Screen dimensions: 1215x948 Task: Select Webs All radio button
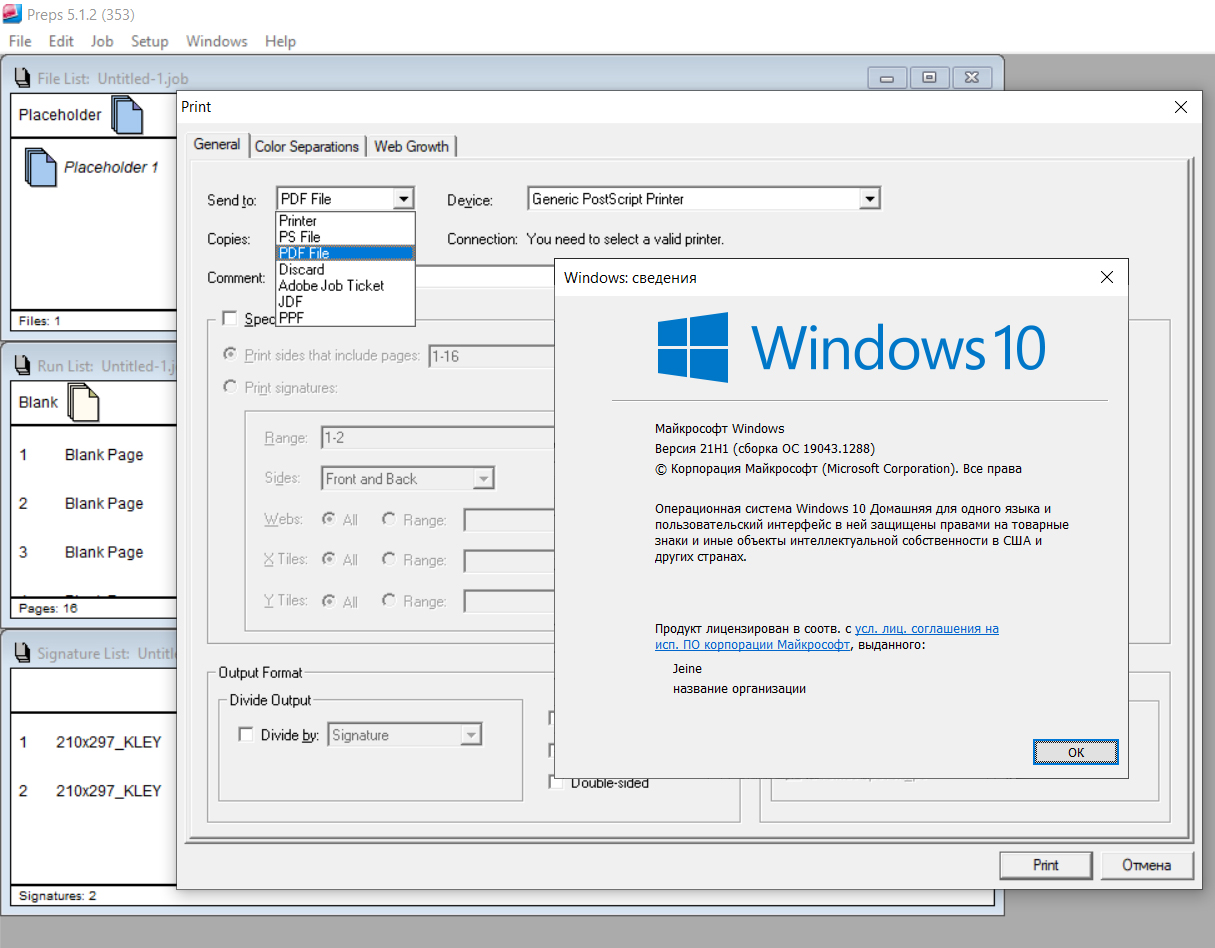point(328,519)
